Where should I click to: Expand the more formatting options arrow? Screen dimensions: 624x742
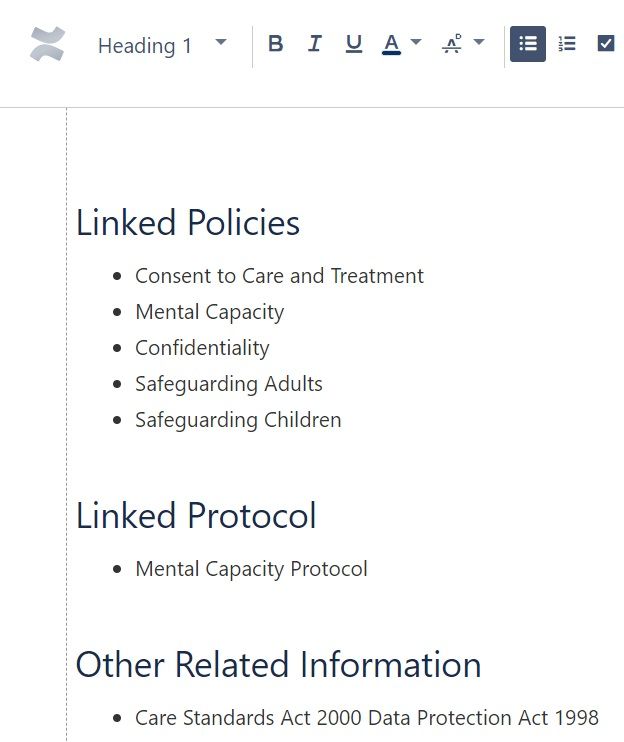(479, 43)
